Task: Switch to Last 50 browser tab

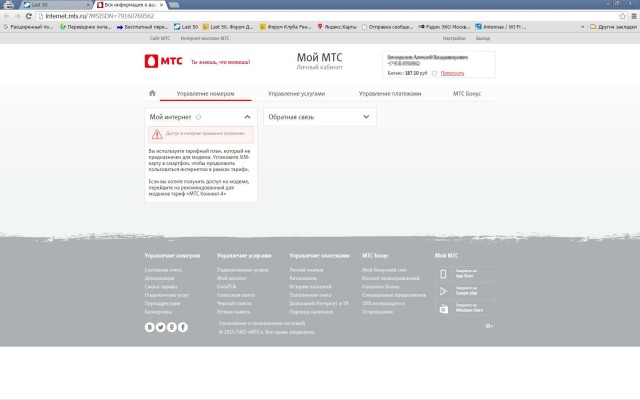Action: coord(55,5)
